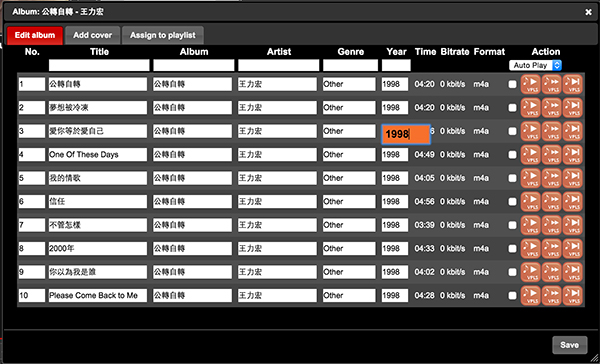The height and width of the screenshot is (364, 600).
Task: Open the Auto Play dropdown
Action: pos(535,65)
